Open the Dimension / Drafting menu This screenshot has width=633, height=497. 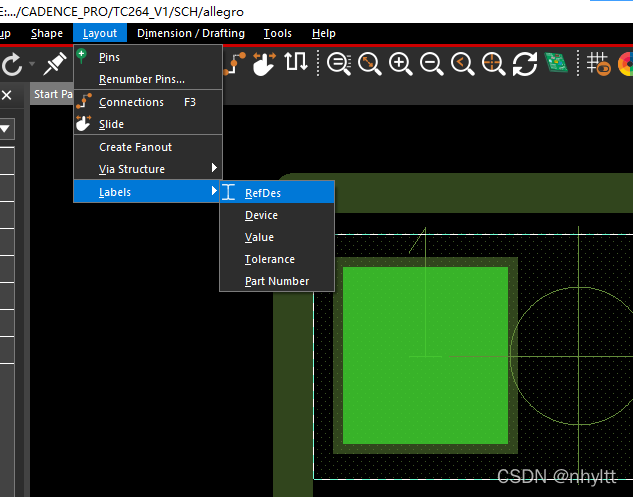click(x=191, y=33)
